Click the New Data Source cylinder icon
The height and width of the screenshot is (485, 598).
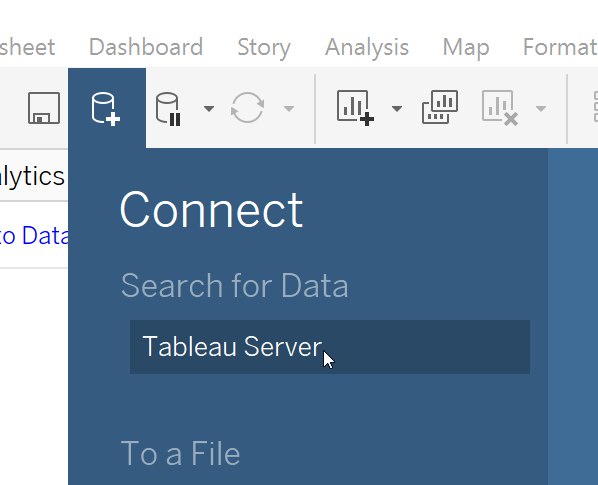pos(106,109)
